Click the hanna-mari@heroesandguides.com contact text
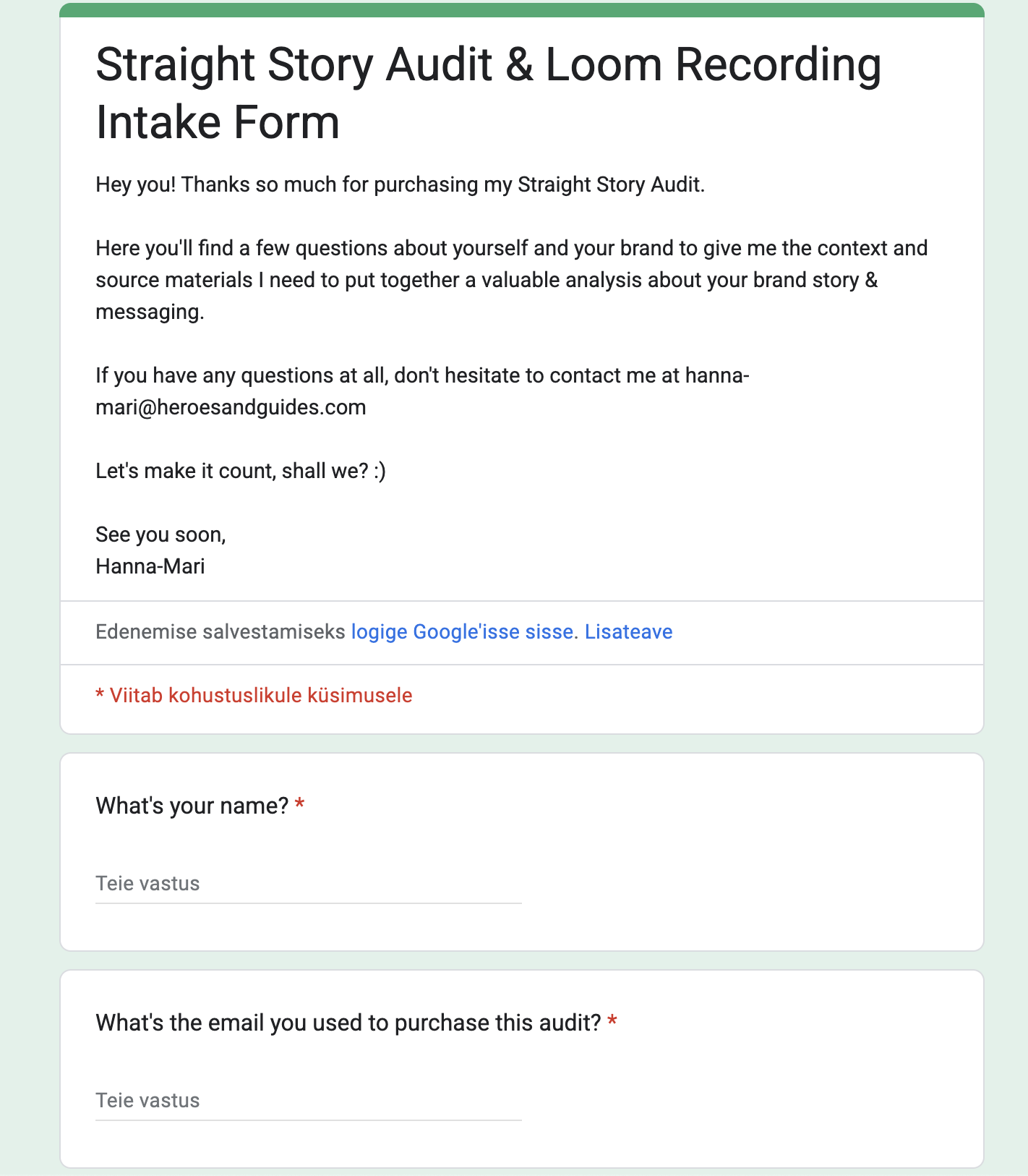 [x=231, y=407]
